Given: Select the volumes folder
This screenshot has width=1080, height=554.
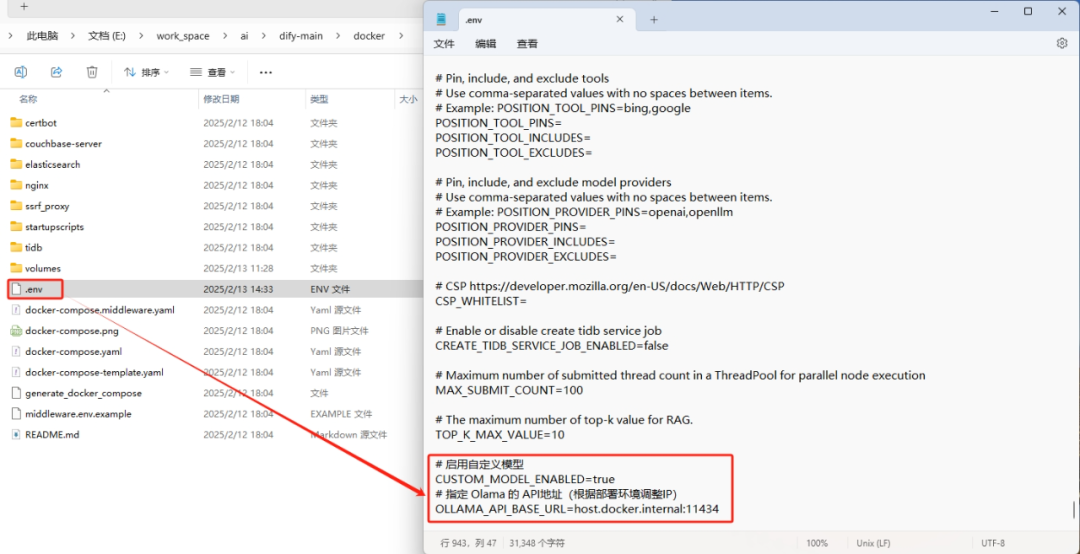Looking at the screenshot, I should (x=43, y=267).
